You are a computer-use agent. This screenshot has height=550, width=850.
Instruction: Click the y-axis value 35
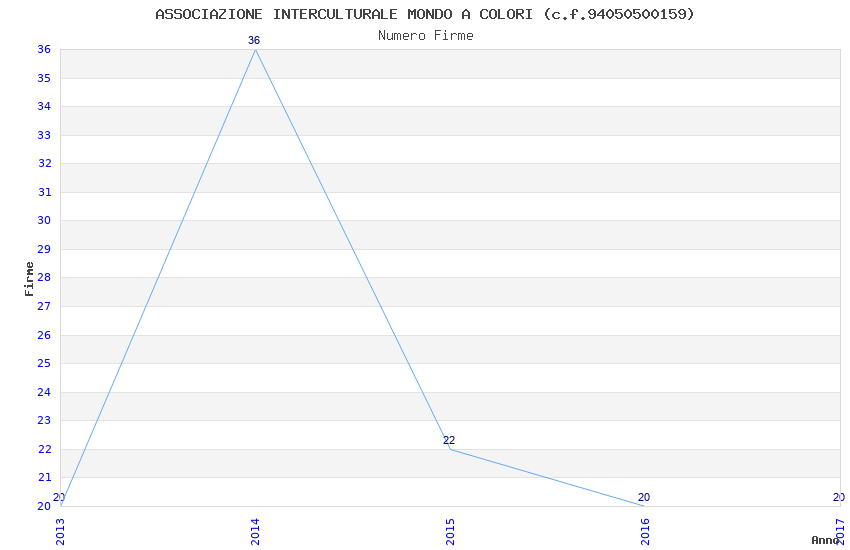(44, 78)
